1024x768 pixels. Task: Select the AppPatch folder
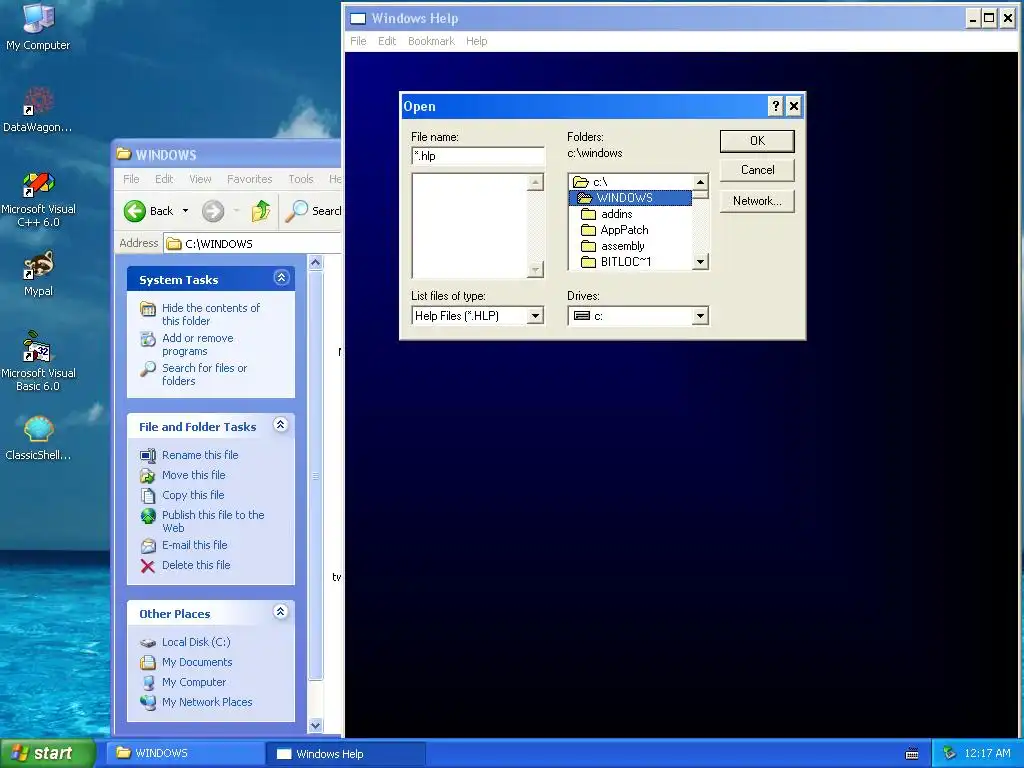point(630,230)
